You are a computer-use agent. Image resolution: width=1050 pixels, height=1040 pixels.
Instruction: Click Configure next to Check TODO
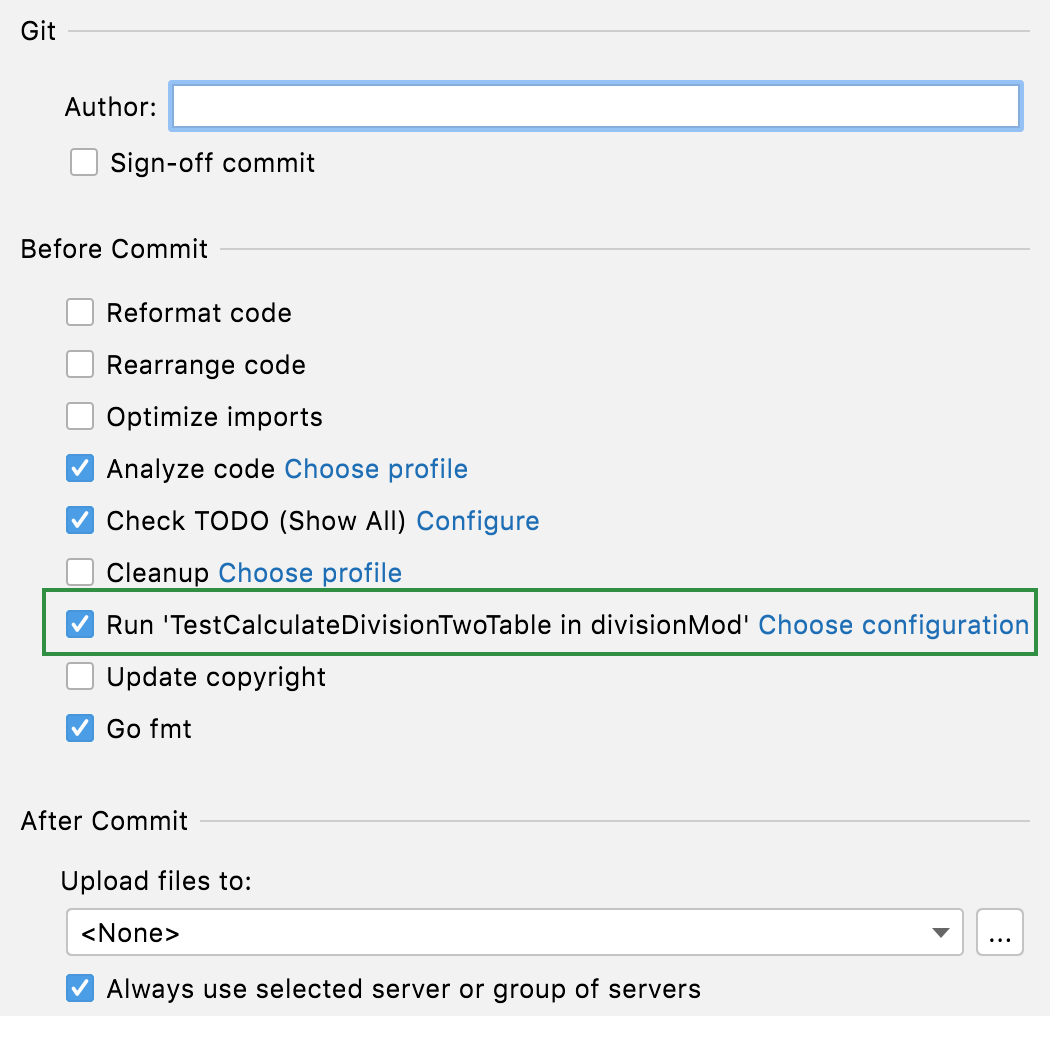[x=478, y=520]
